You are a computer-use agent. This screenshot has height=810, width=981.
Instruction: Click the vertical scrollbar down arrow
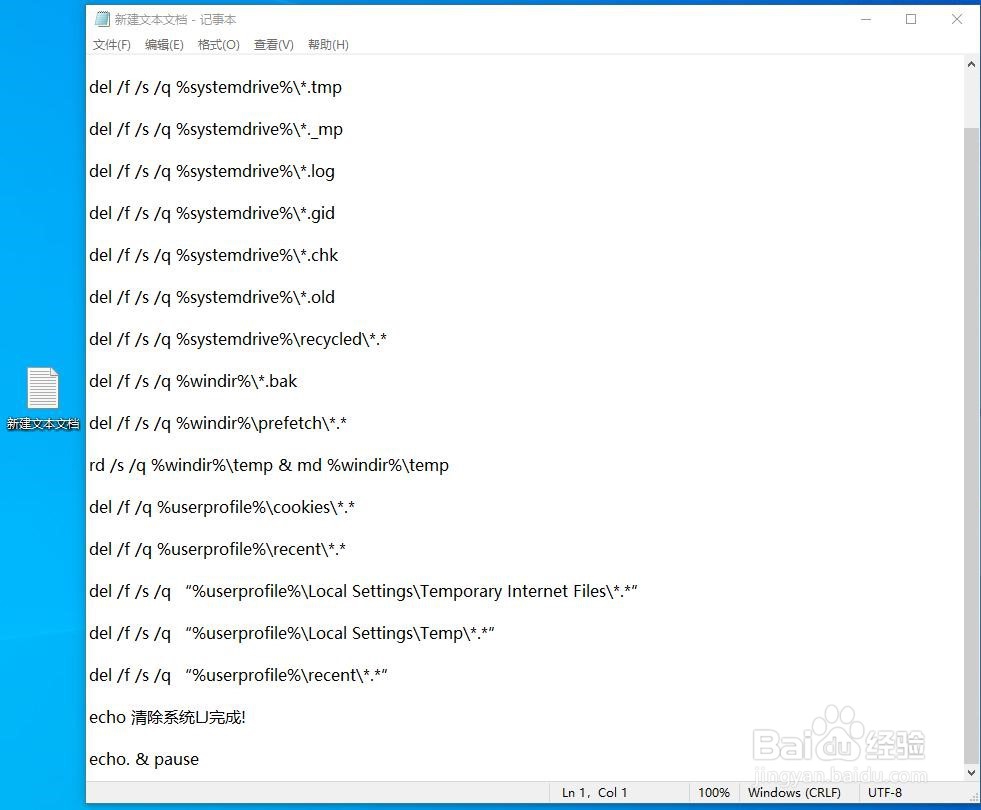click(x=971, y=771)
